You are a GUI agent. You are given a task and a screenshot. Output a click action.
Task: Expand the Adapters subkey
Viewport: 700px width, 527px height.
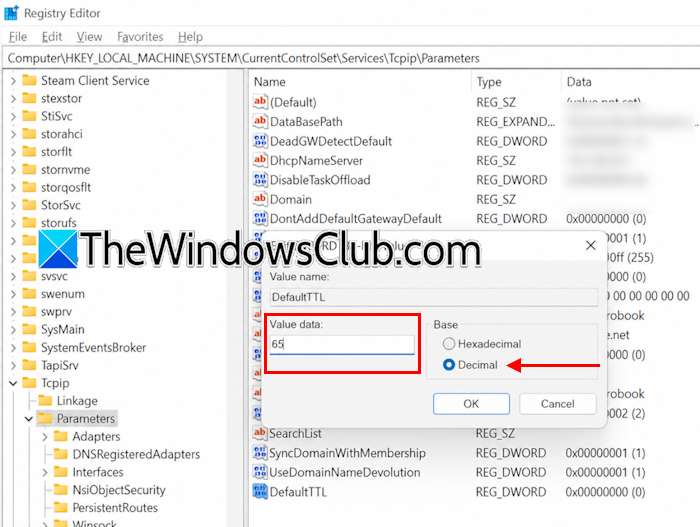tap(45, 437)
